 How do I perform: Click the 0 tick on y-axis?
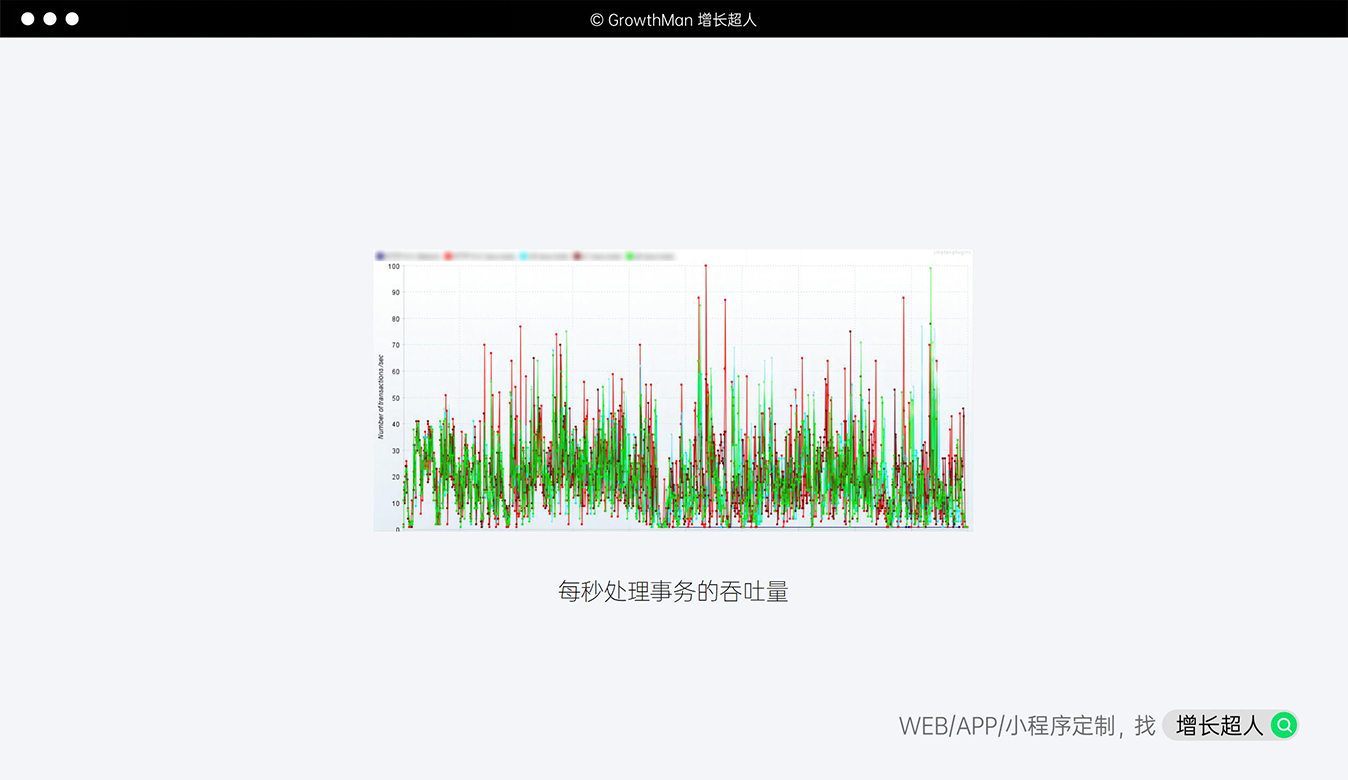[x=397, y=529]
